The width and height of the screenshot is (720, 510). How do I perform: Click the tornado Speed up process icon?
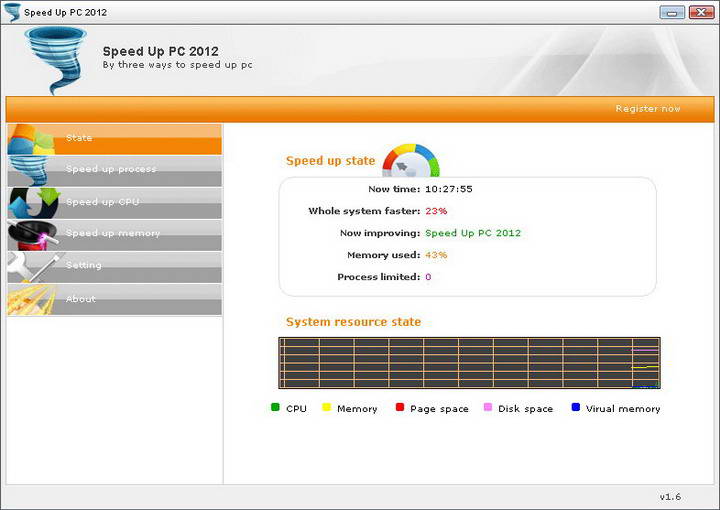click(30, 171)
